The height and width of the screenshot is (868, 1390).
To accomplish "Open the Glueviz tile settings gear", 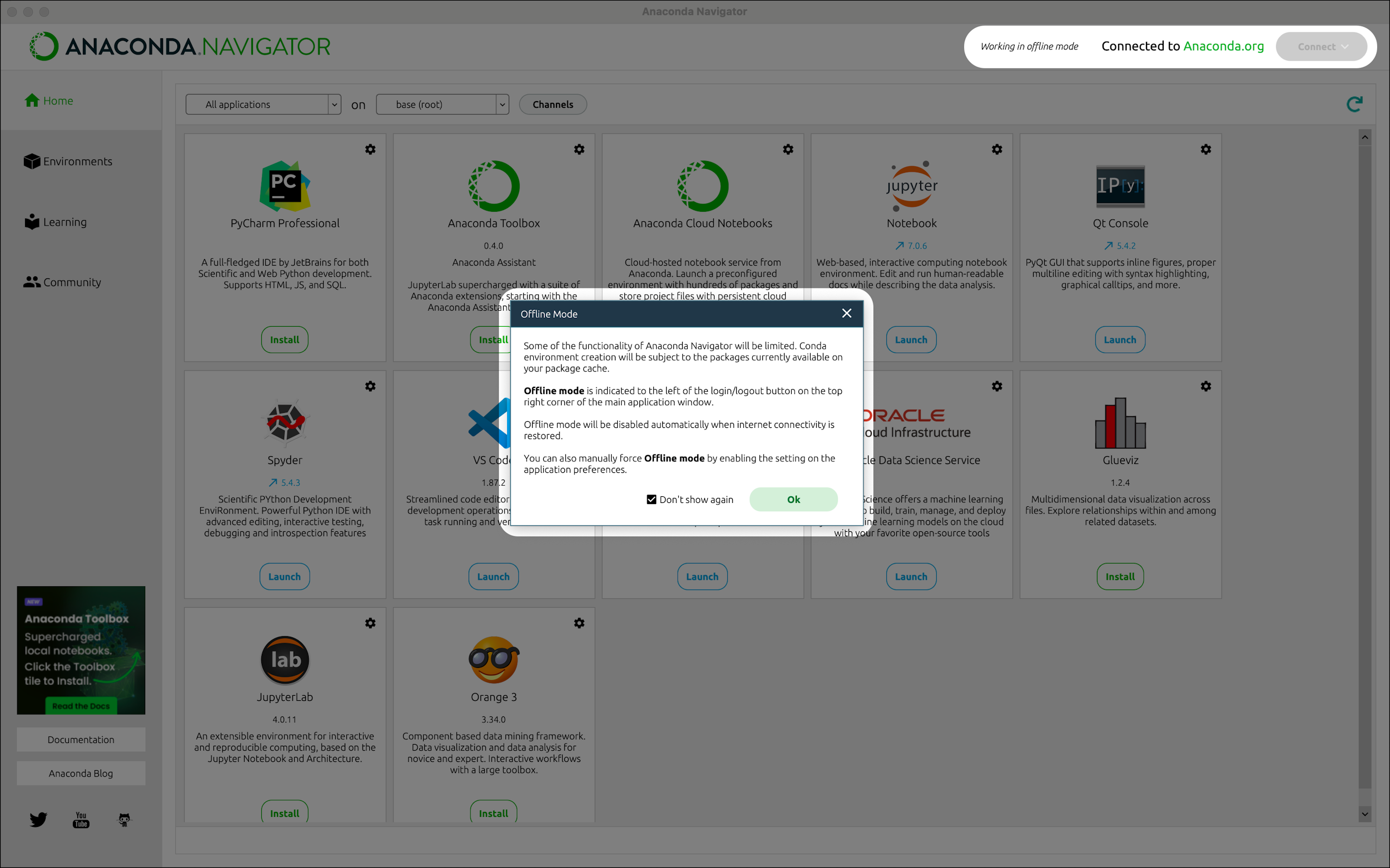I will point(1205,386).
